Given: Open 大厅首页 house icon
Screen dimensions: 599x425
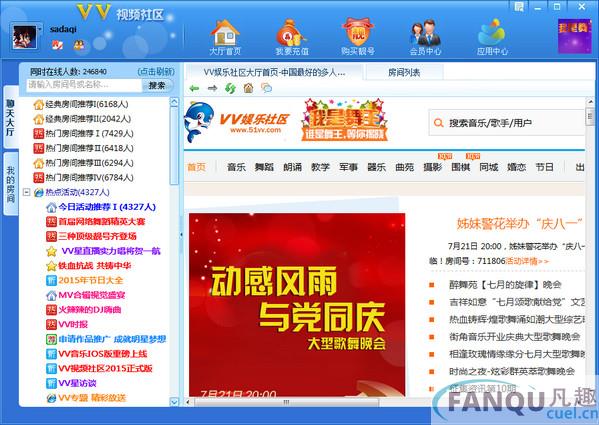Looking at the screenshot, I should [x=225, y=33].
